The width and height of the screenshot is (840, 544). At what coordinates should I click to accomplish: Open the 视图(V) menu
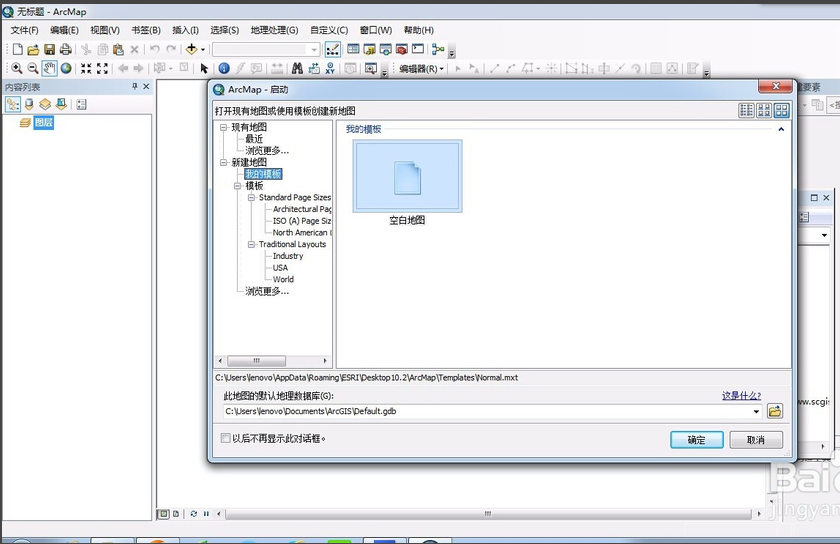pos(105,30)
